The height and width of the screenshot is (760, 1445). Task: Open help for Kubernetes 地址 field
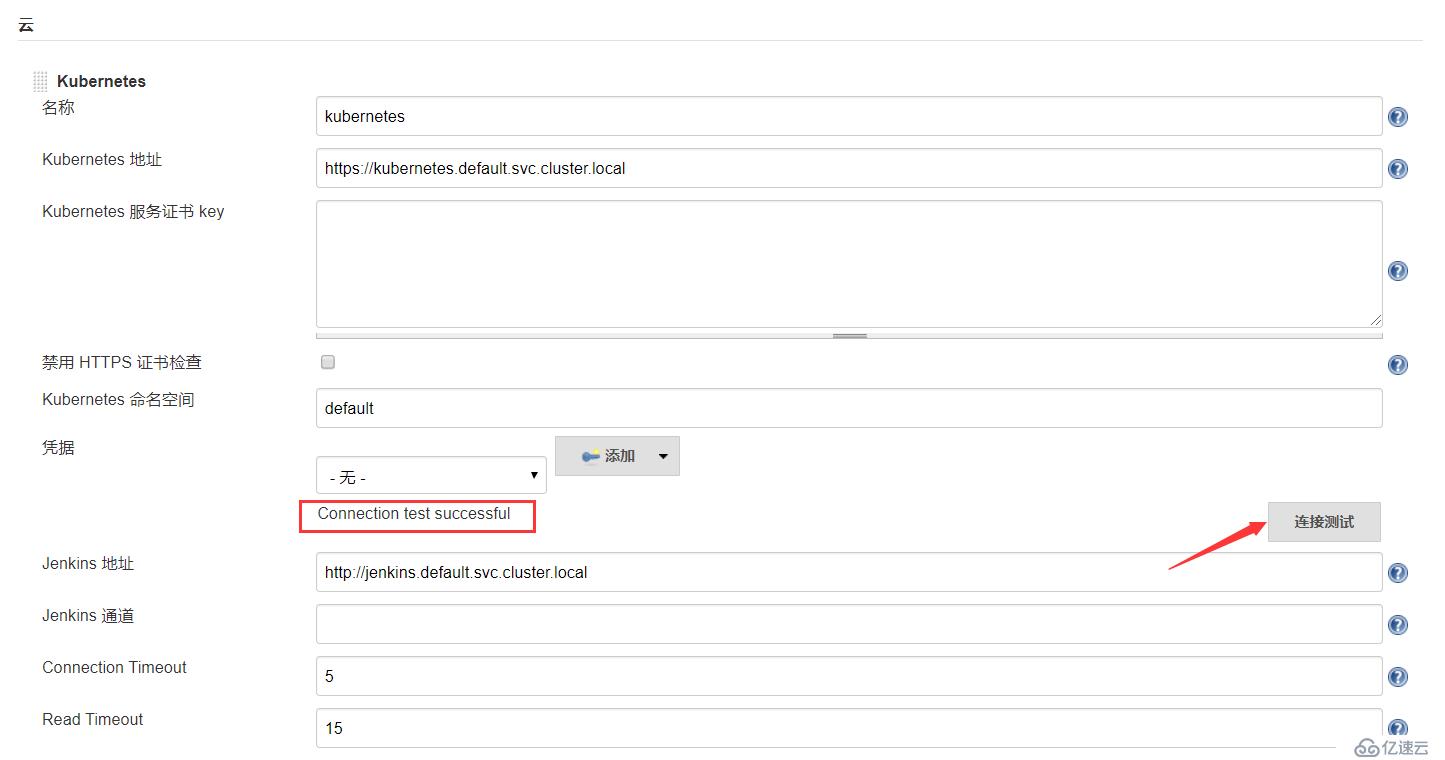[1398, 169]
